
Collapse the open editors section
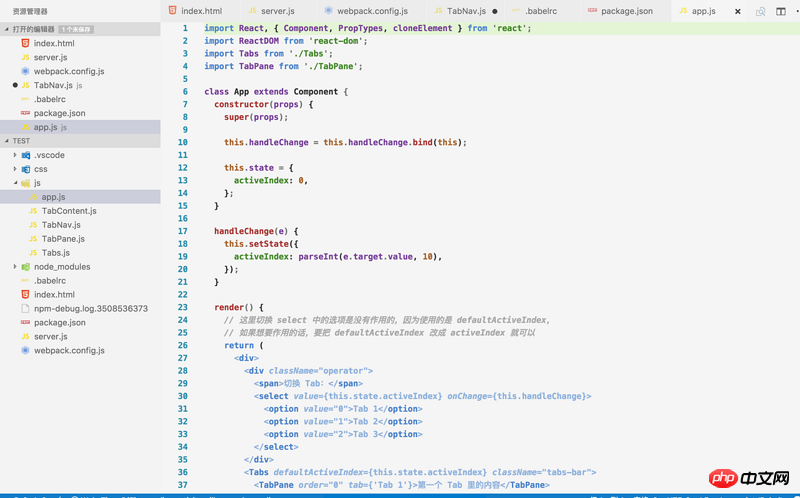point(6,29)
